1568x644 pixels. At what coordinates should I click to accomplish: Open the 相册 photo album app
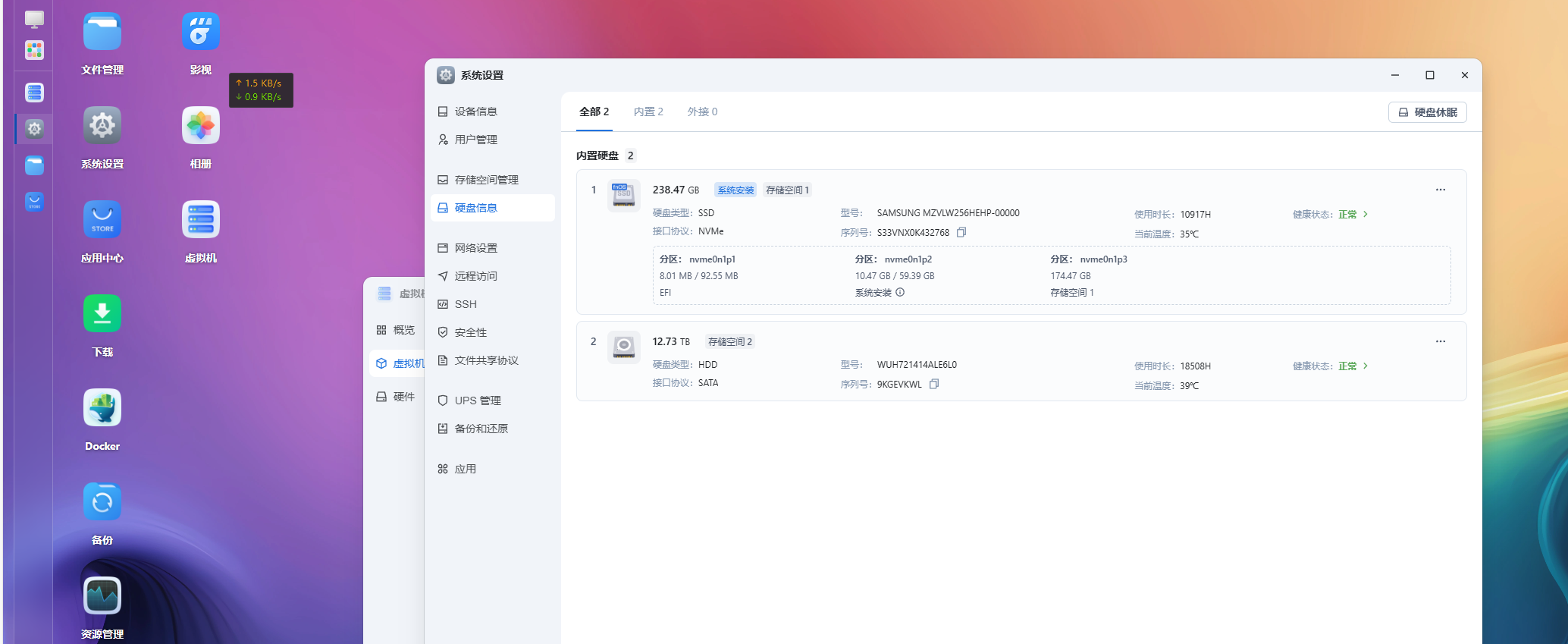(x=200, y=126)
